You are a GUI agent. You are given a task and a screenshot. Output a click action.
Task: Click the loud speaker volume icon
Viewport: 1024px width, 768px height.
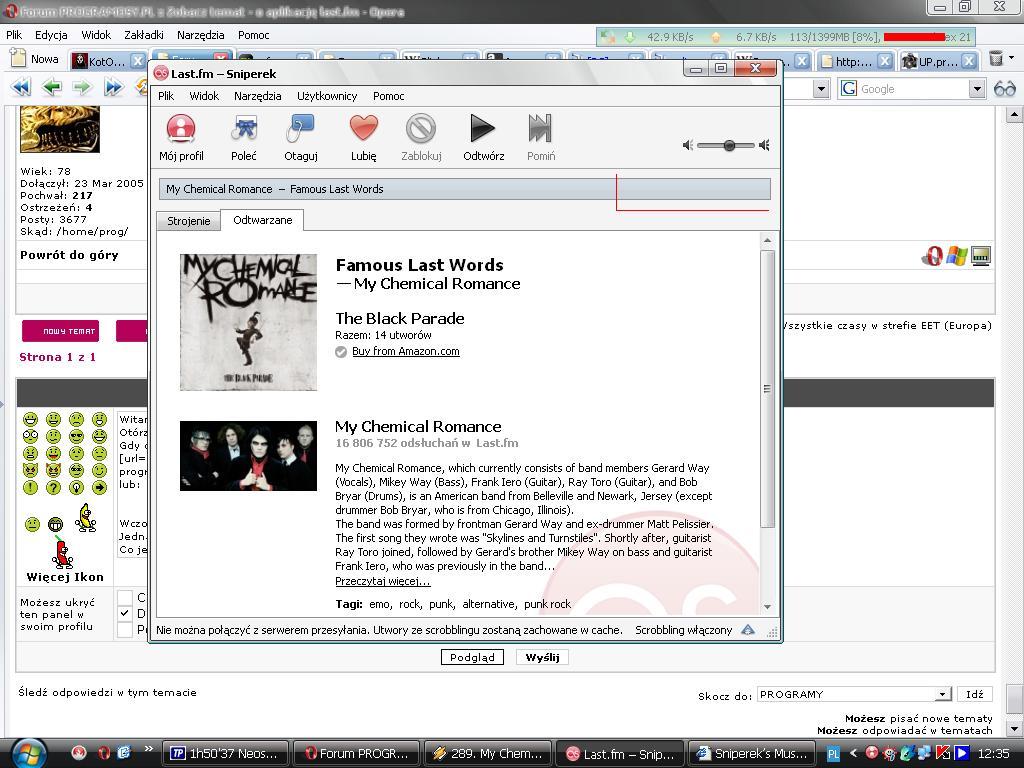(x=765, y=145)
